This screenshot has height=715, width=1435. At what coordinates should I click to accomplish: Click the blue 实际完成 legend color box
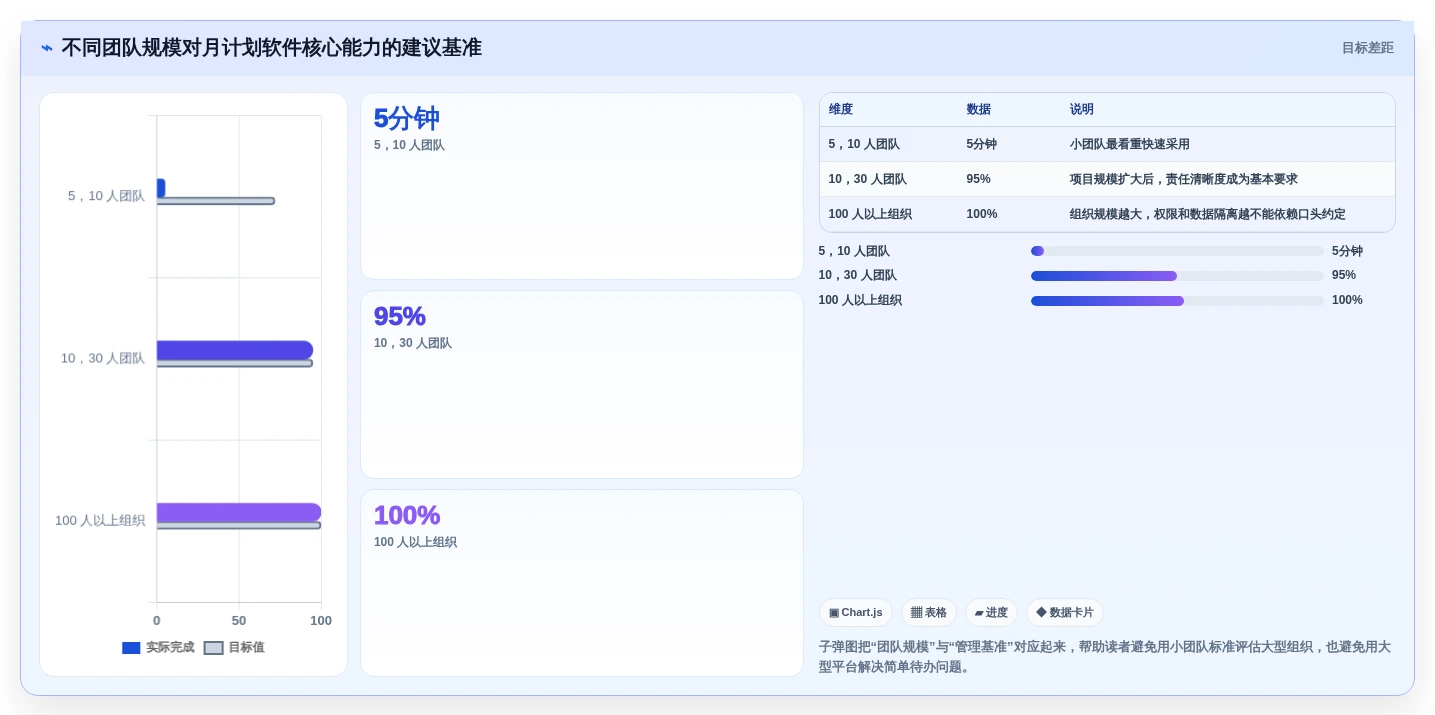point(131,647)
